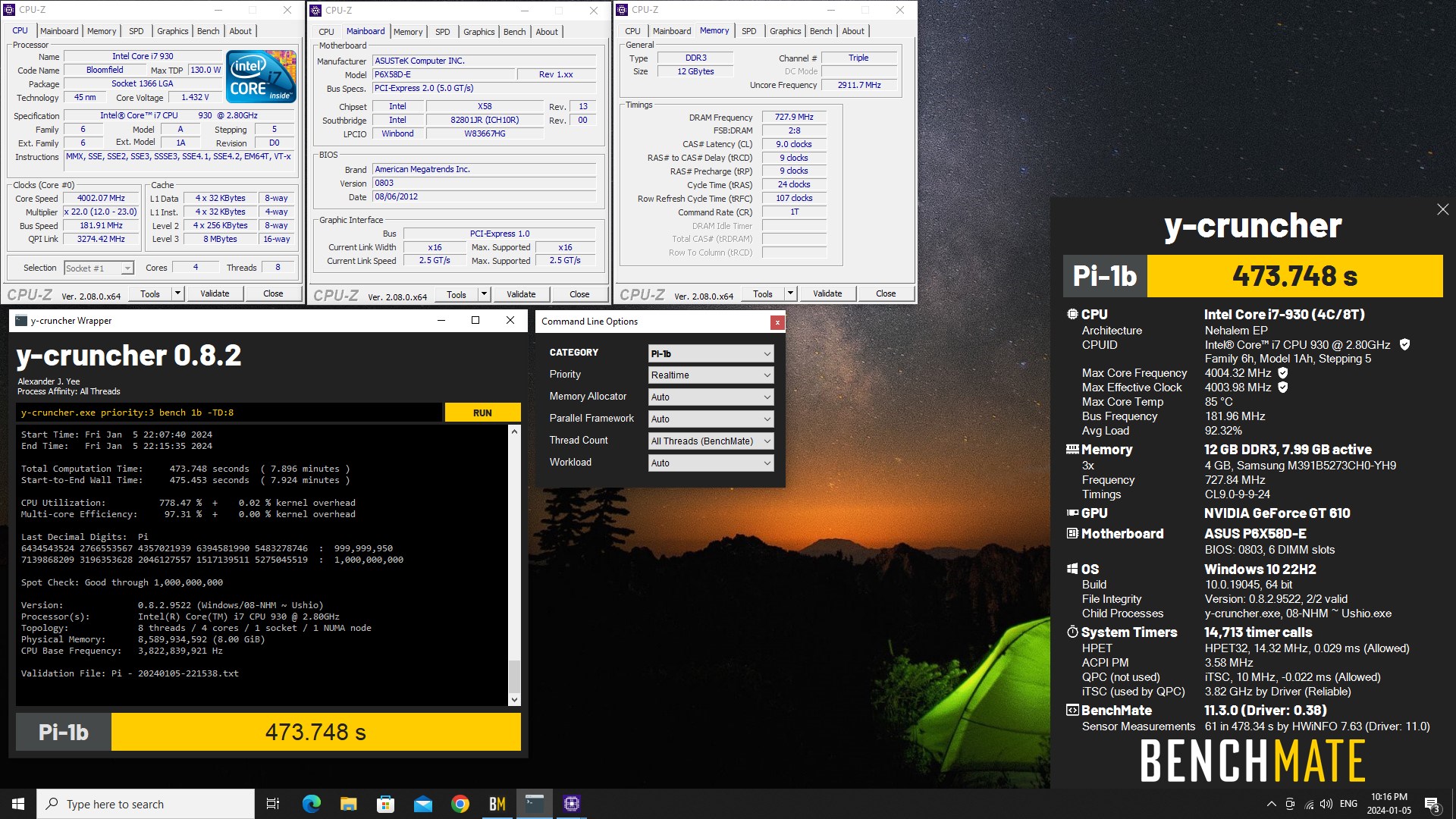The width and height of the screenshot is (1456, 819).
Task: Click the CPUID verified shield icon
Action: click(1404, 344)
